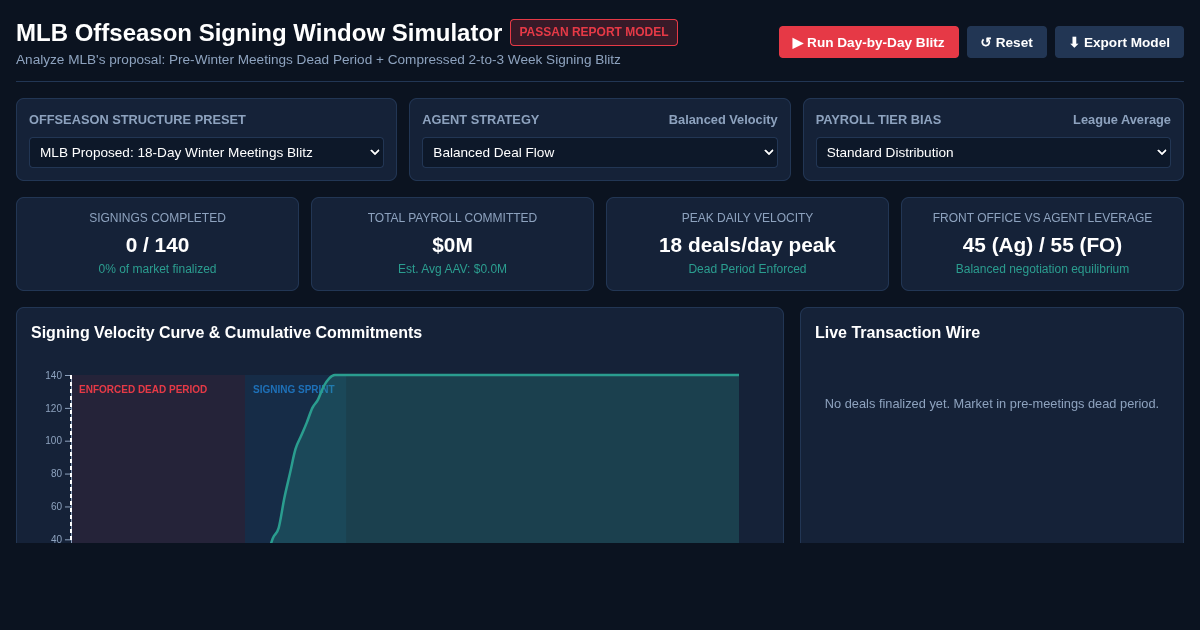
Task: Open Offseason Structure Preset dropdown
Action: click(206, 152)
